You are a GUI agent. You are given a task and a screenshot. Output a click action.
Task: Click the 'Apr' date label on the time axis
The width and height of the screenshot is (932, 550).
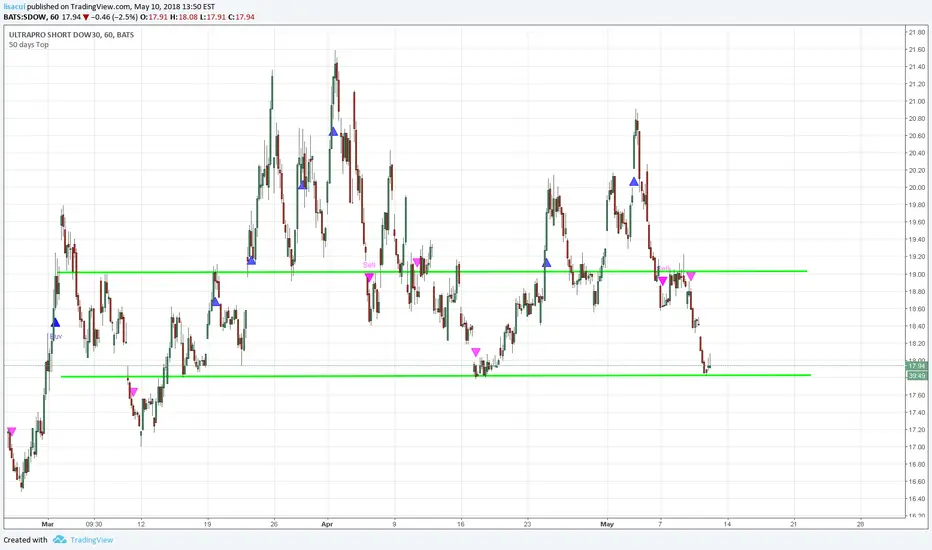click(x=327, y=524)
